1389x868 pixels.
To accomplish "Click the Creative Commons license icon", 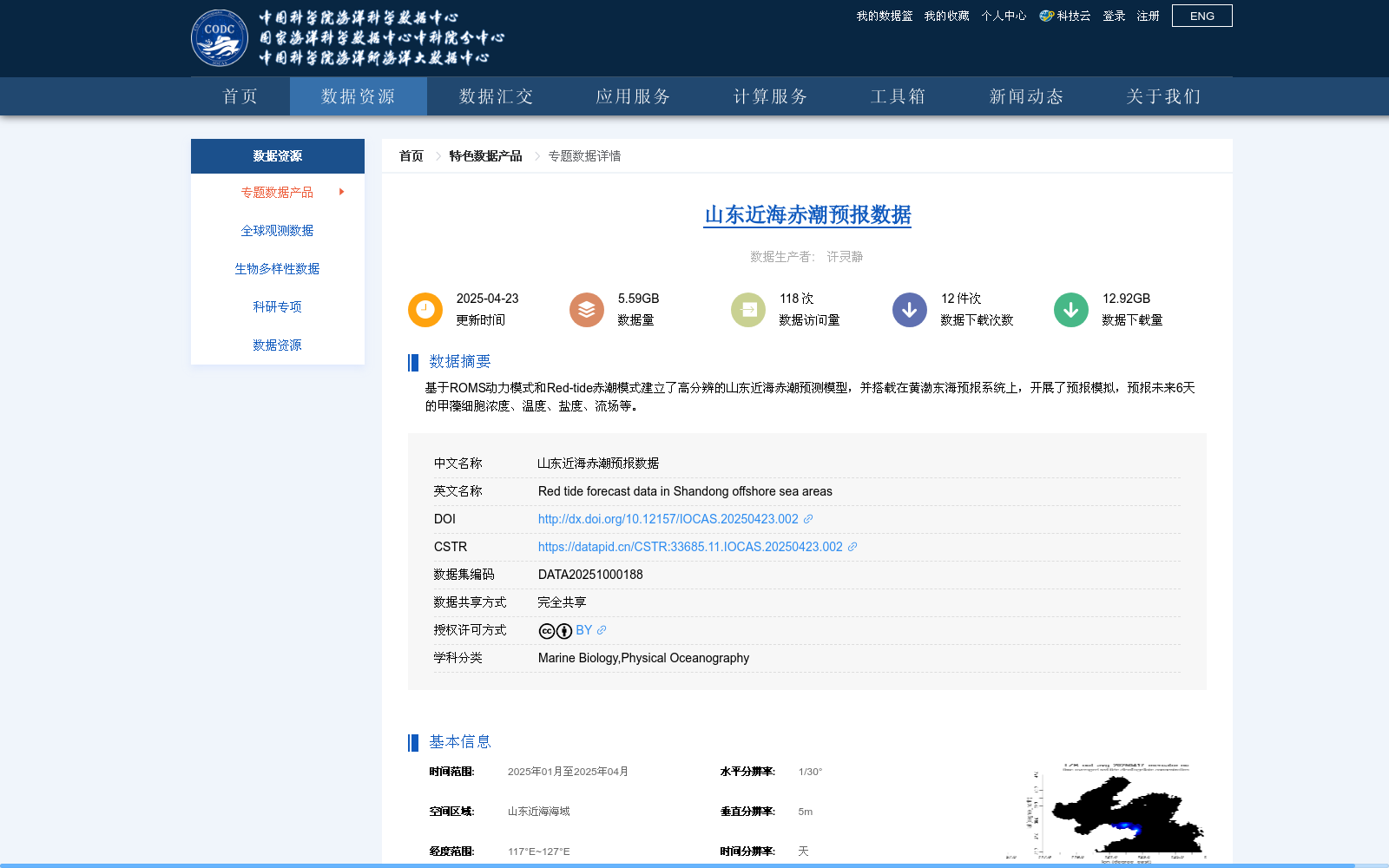I will pos(556,631).
